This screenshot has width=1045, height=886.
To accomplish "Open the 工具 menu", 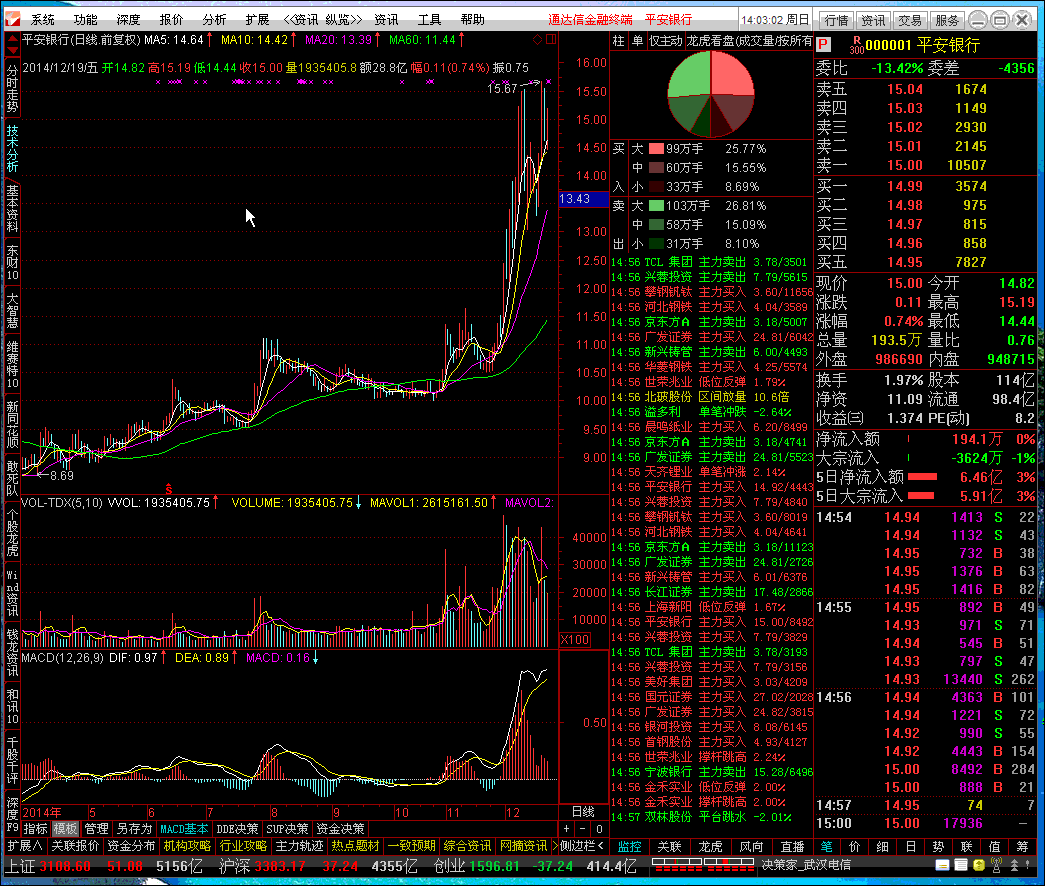I will 429,19.
